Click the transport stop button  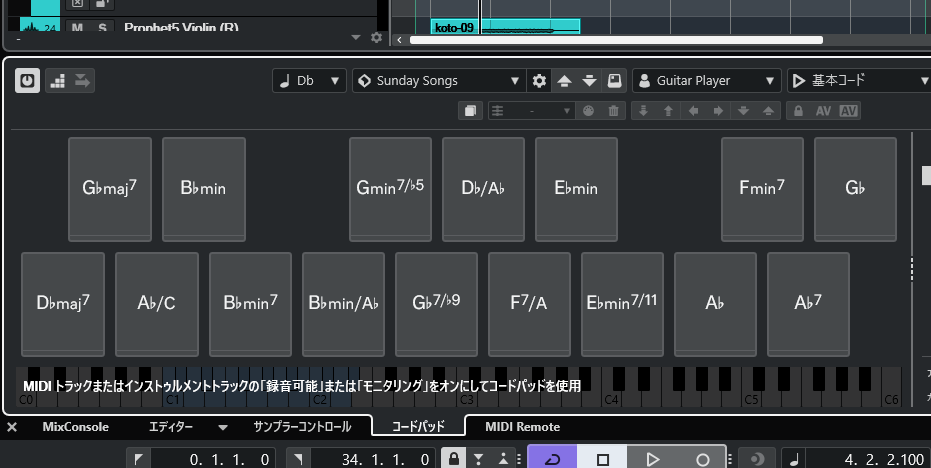pos(603,459)
